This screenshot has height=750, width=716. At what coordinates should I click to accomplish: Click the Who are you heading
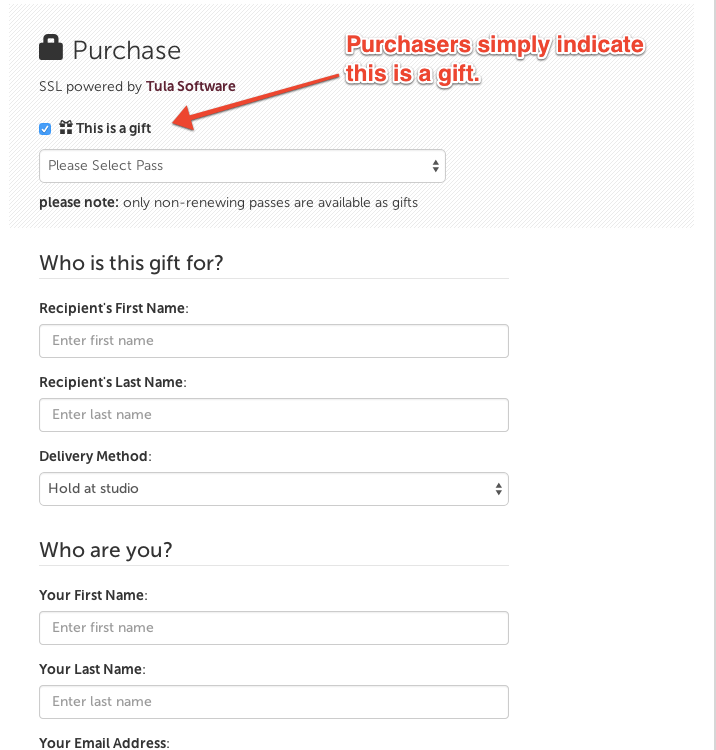tap(106, 550)
